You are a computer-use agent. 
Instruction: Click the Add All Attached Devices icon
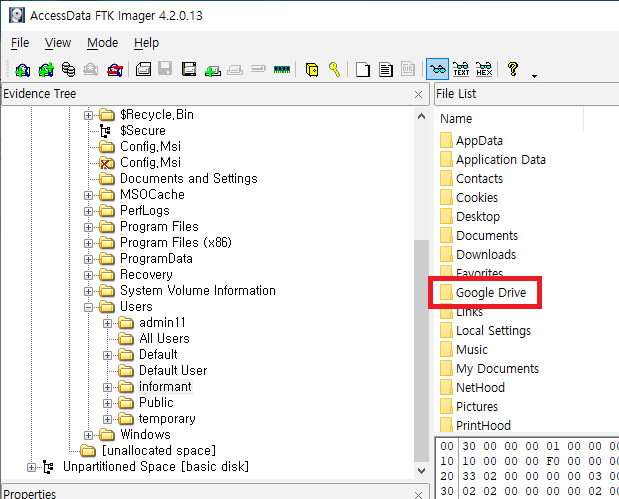[46, 69]
